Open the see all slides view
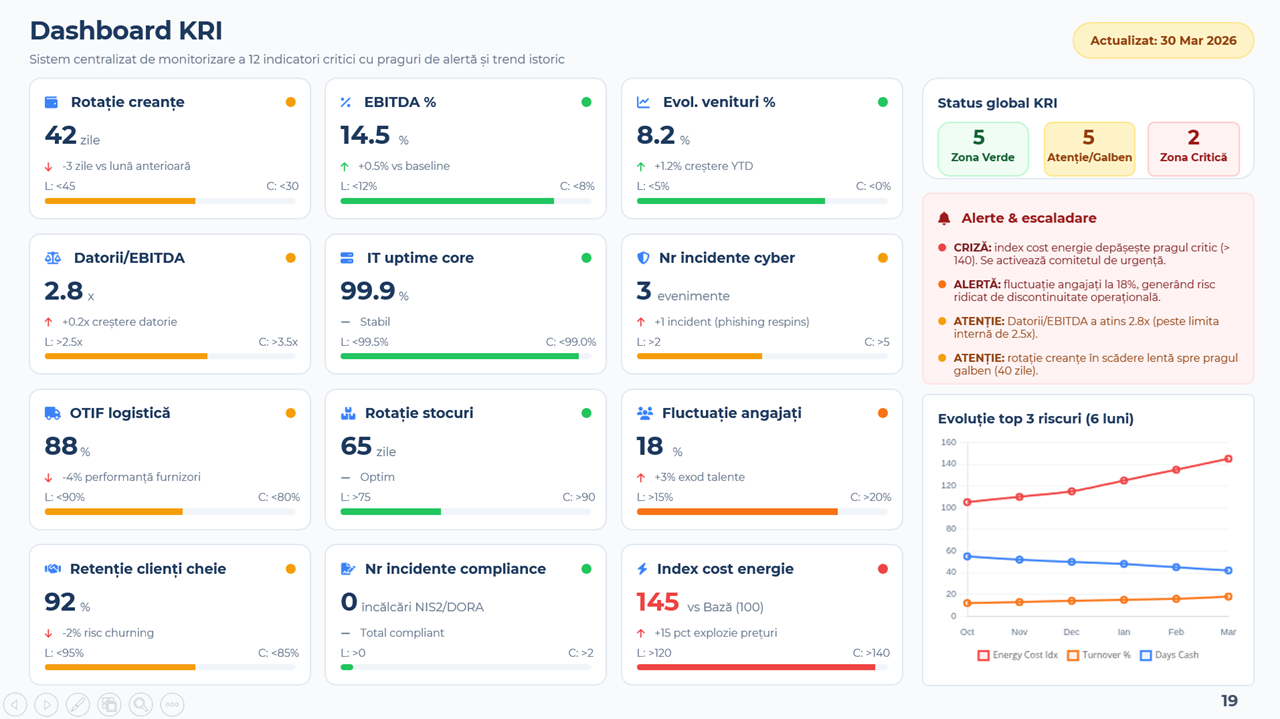The image size is (1280, 719). coord(109,704)
